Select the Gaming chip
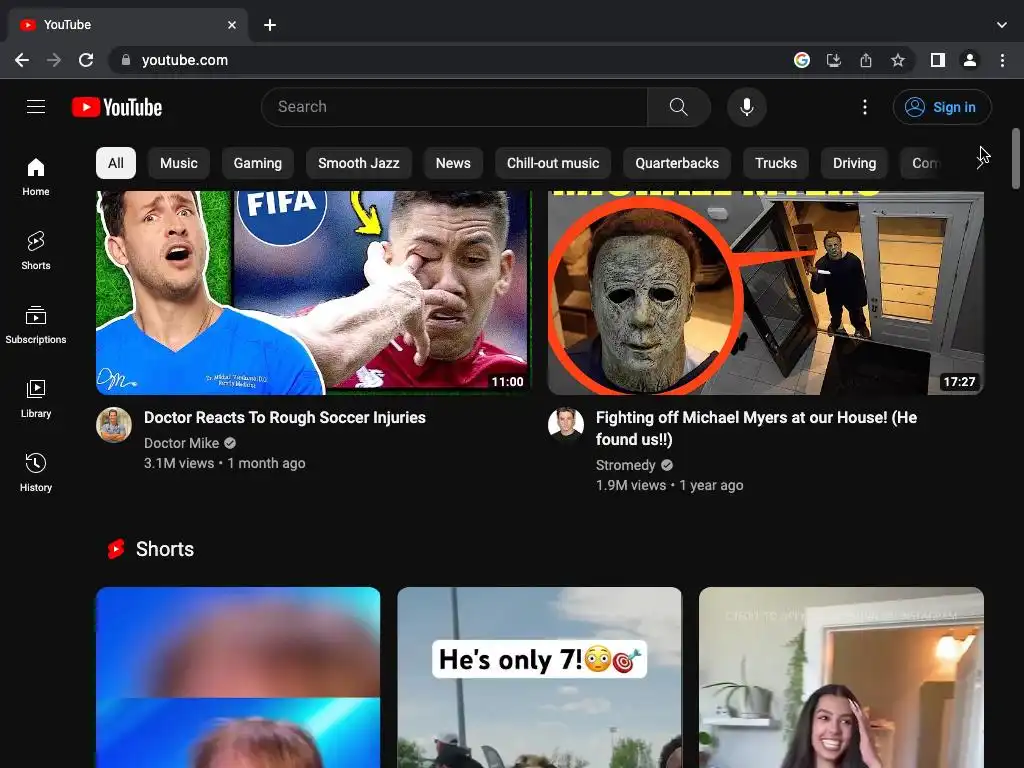 pos(258,163)
